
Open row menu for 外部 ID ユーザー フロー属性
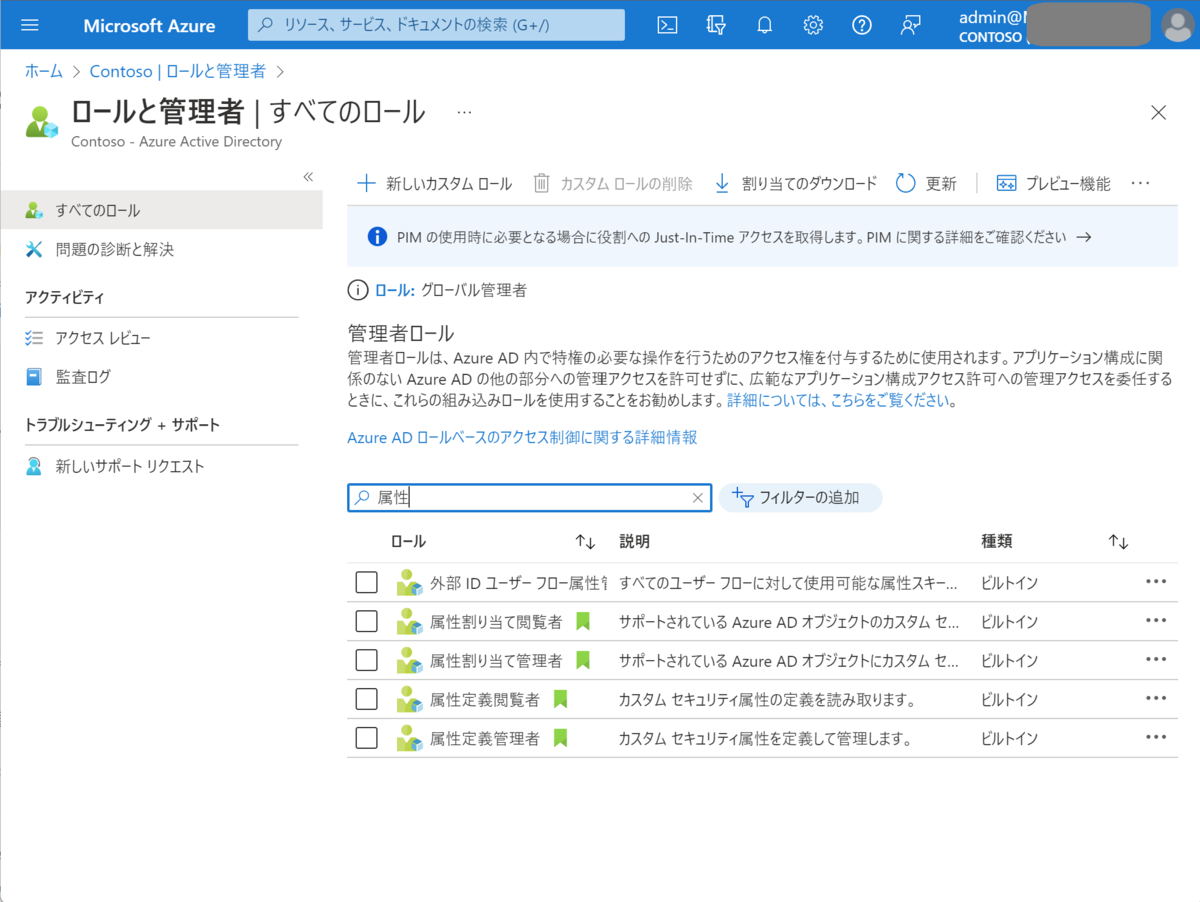pos(1156,582)
